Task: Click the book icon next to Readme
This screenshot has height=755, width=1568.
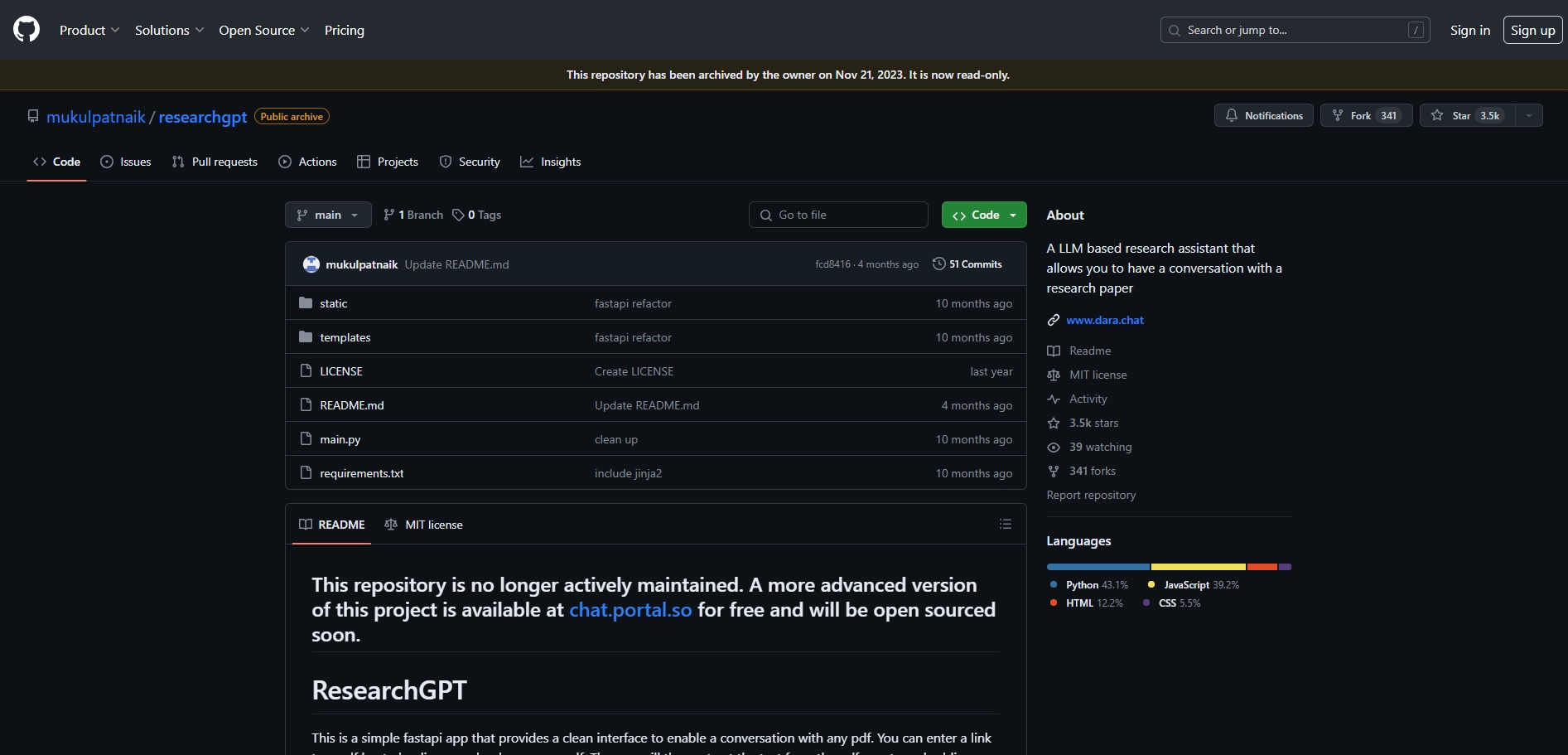Action: click(1054, 351)
